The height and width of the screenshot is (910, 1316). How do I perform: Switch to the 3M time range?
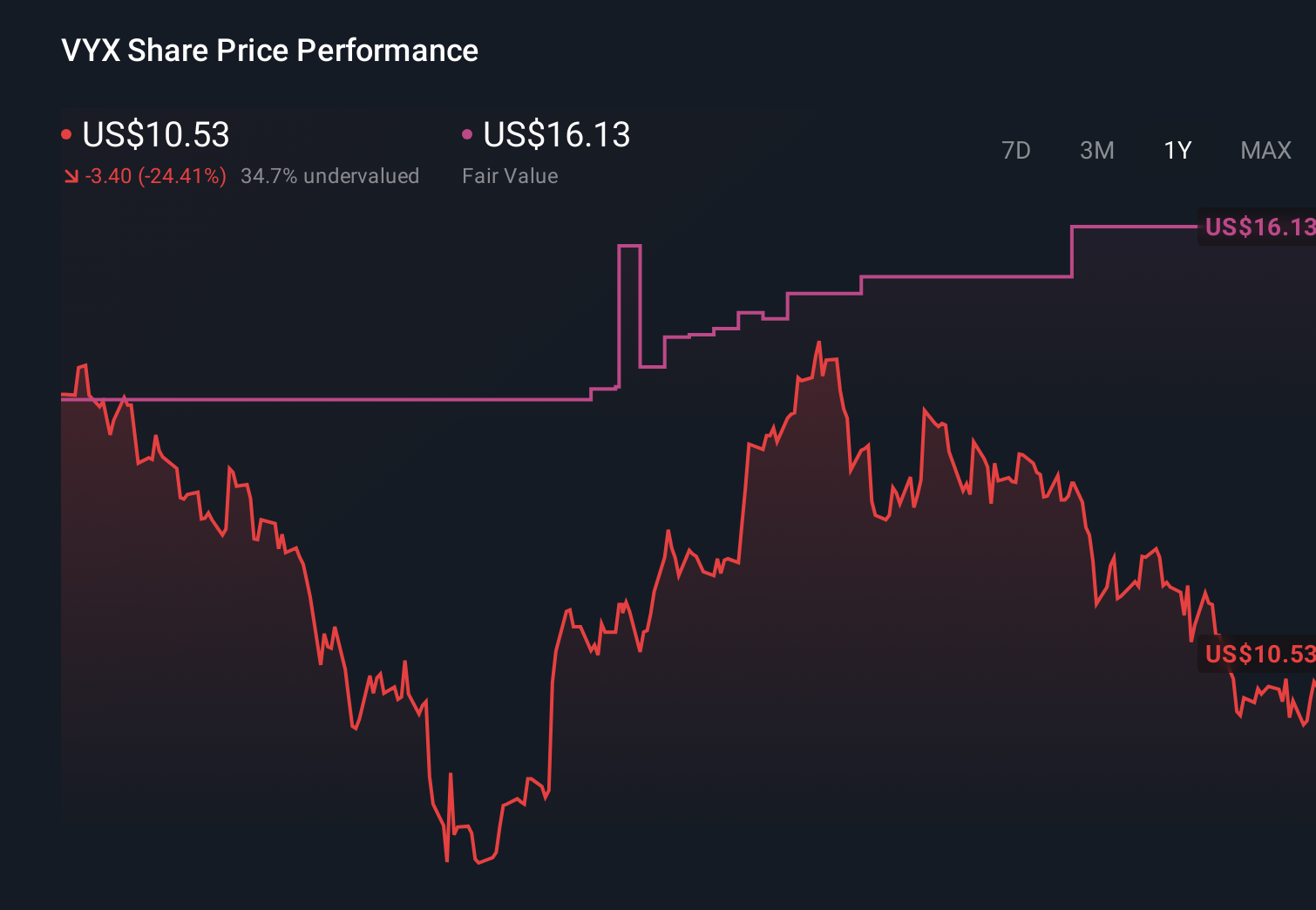pyautogui.click(x=1097, y=150)
